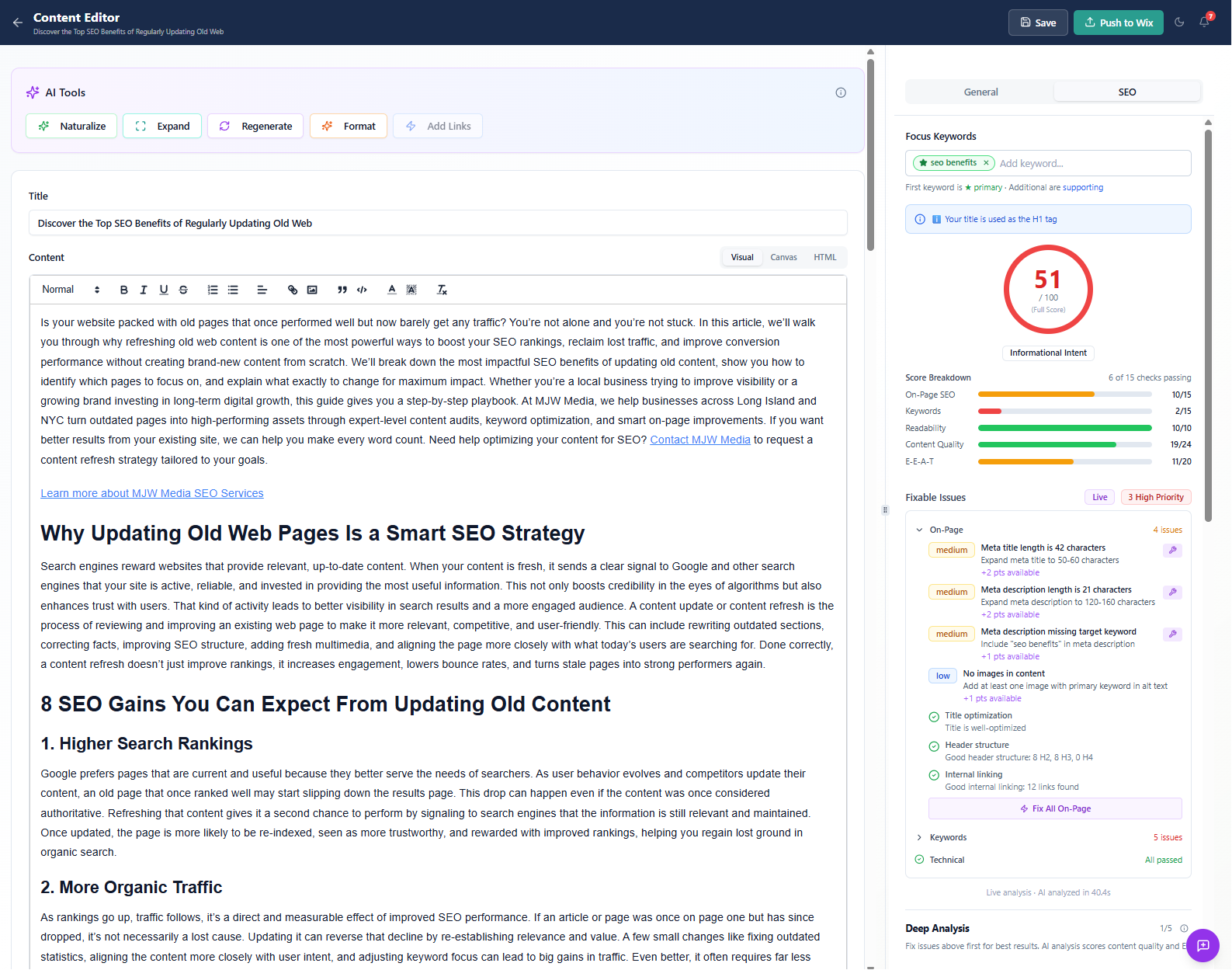Clear text formatting
This screenshot has width=1232, height=970.
[x=442, y=290]
